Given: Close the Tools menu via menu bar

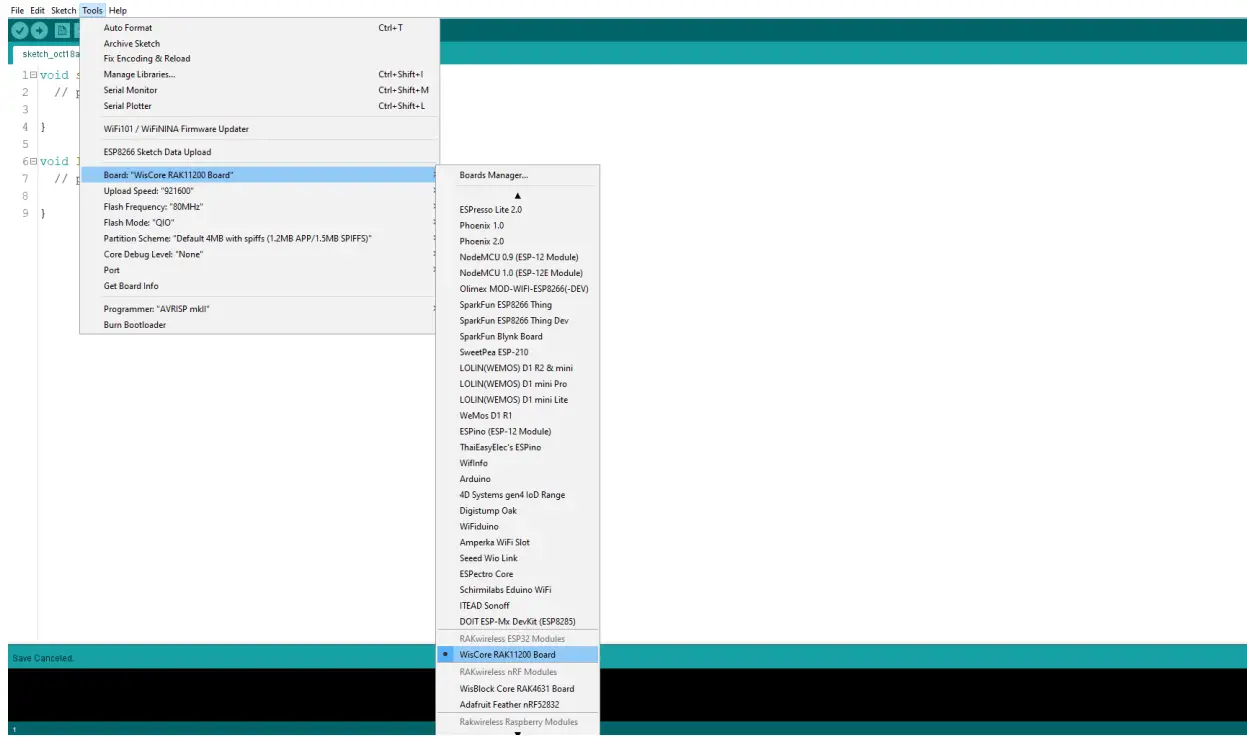Looking at the screenshot, I should coord(92,10).
